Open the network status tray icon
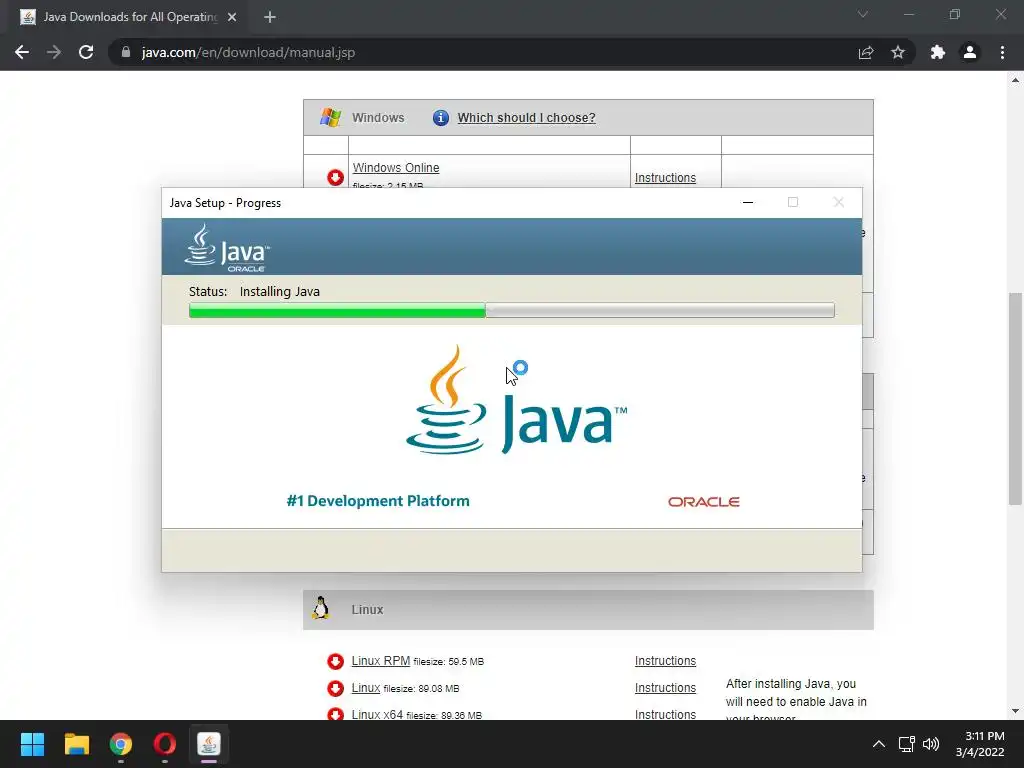The image size is (1024, 768). (906, 744)
